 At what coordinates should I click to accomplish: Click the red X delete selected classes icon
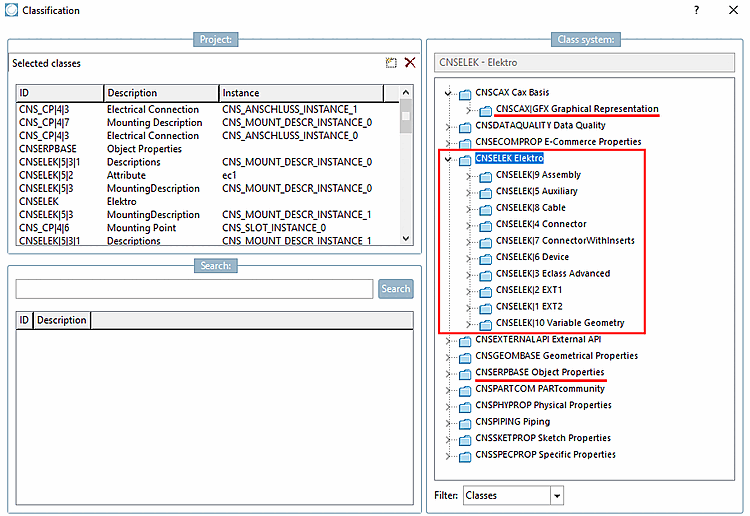pyautogui.click(x=410, y=63)
